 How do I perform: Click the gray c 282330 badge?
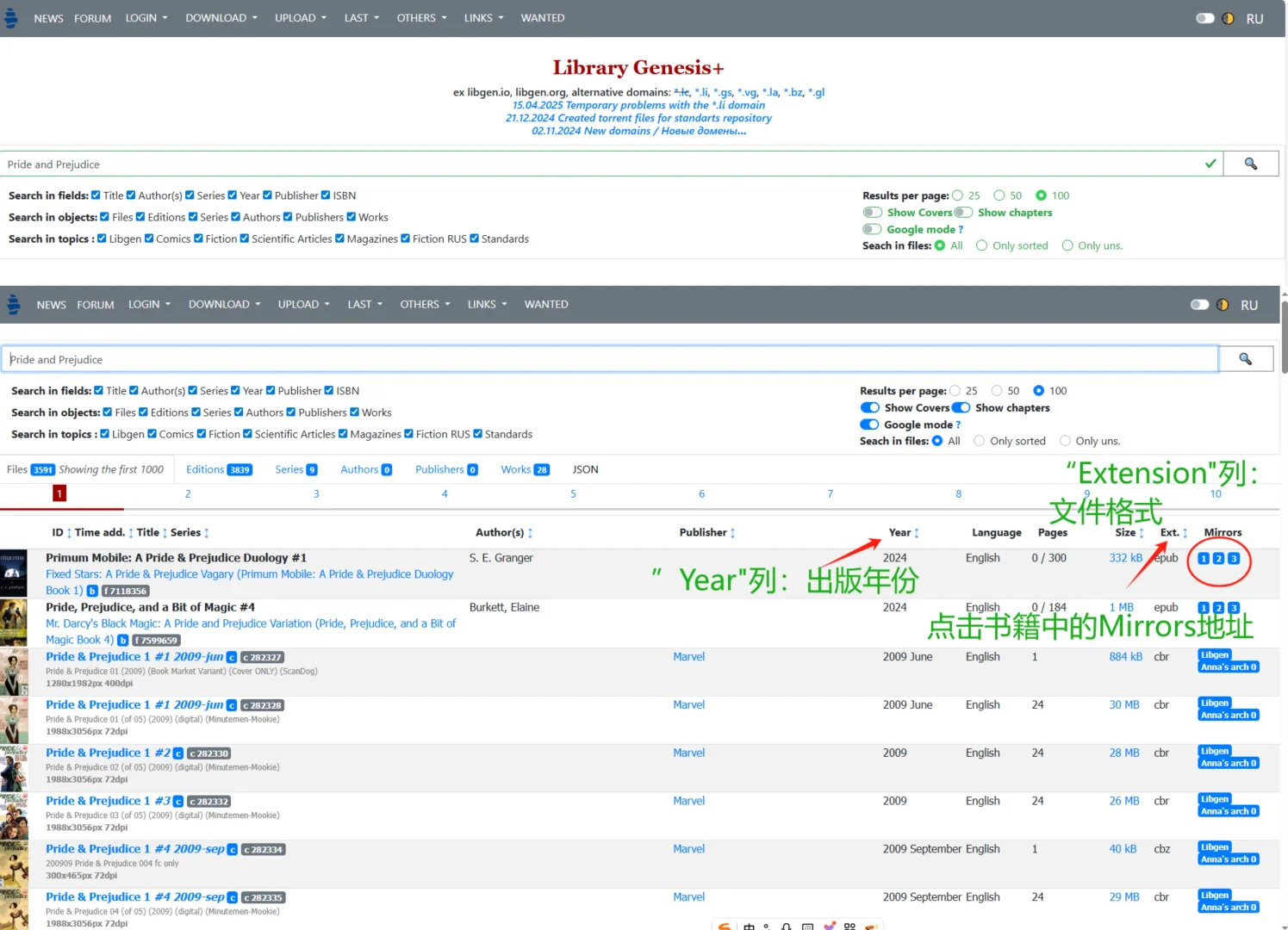pos(208,753)
